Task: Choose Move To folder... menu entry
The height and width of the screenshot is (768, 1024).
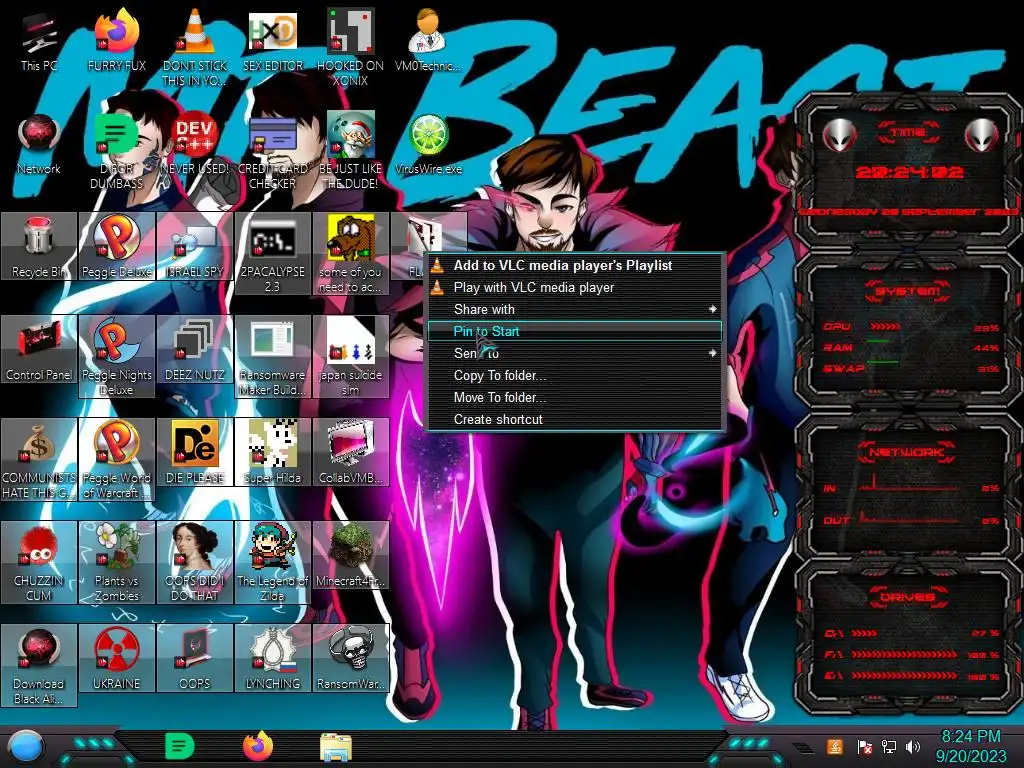Action: [575, 397]
